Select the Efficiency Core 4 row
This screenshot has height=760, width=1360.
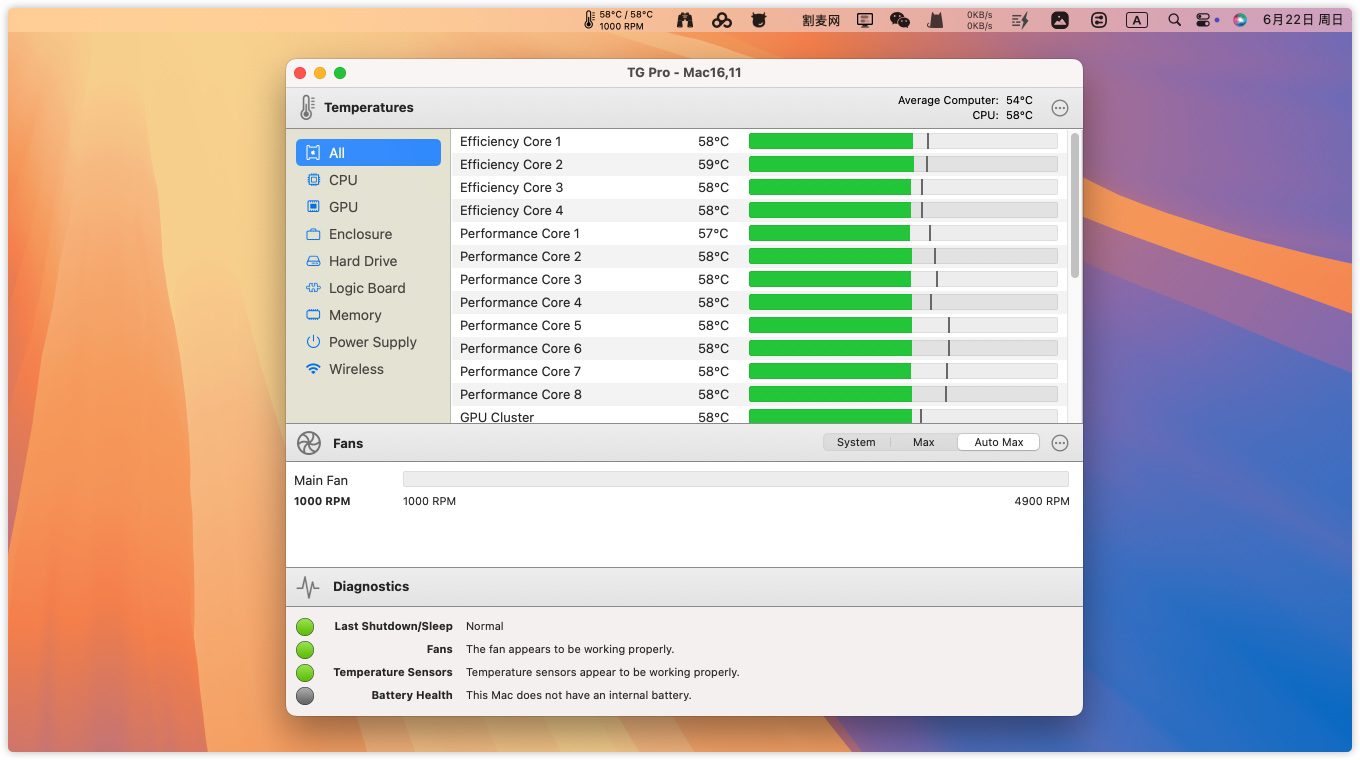coord(759,210)
